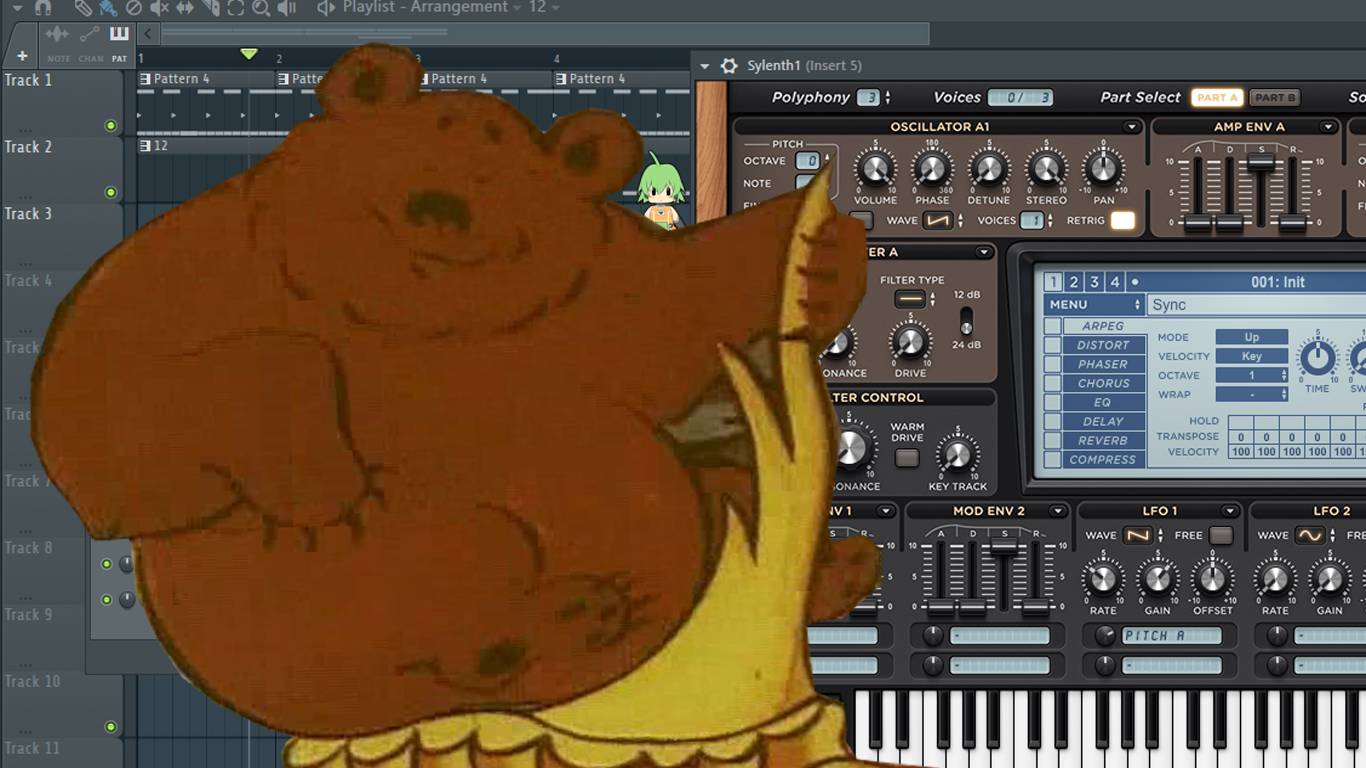Screen dimensions: 1366x768
Task: Select PART B in Sylenth1
Action: 1274,97
